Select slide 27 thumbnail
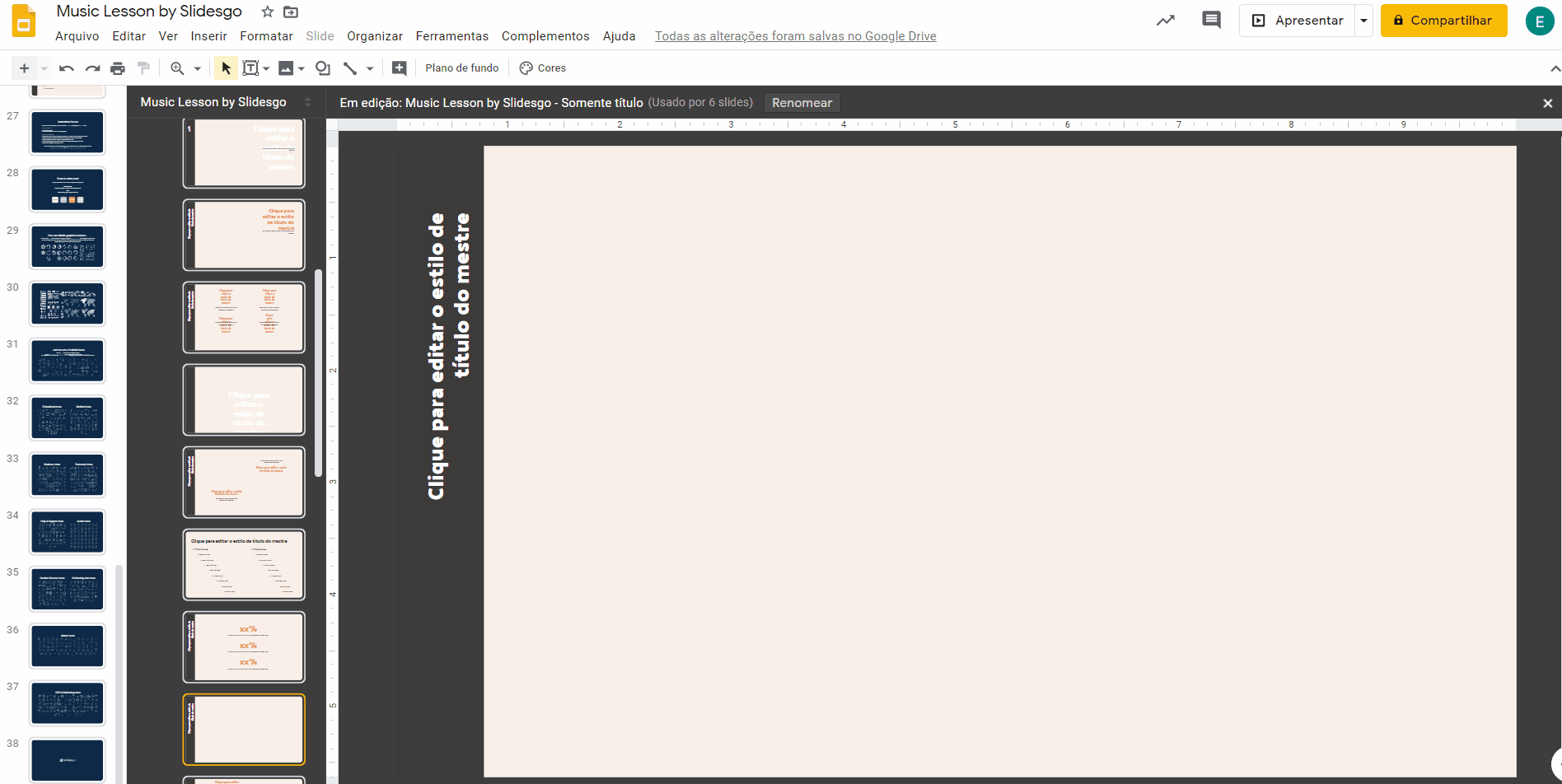 click(x=68, y=133)
